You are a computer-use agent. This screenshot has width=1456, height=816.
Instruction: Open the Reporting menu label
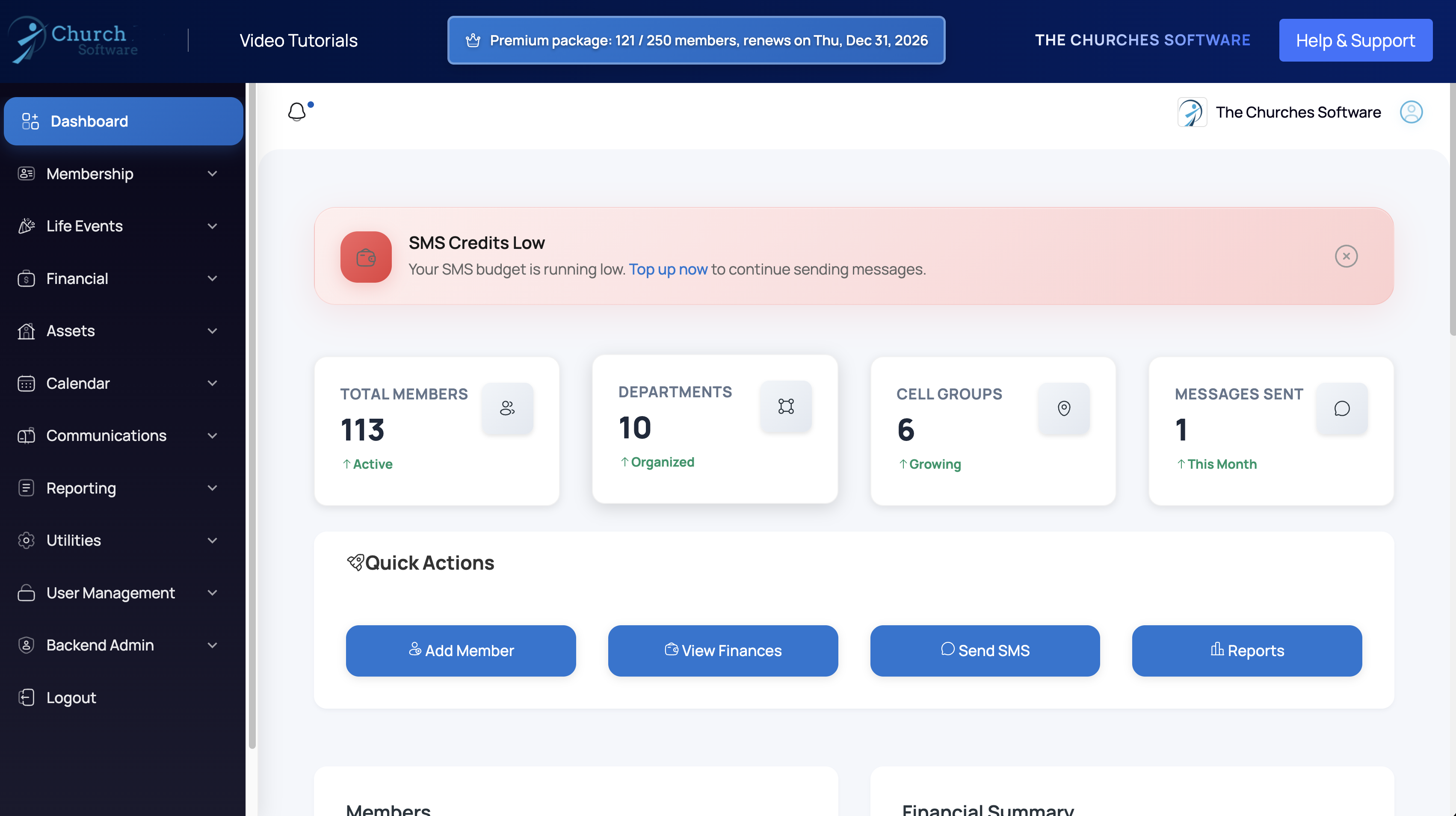point(81,488)
